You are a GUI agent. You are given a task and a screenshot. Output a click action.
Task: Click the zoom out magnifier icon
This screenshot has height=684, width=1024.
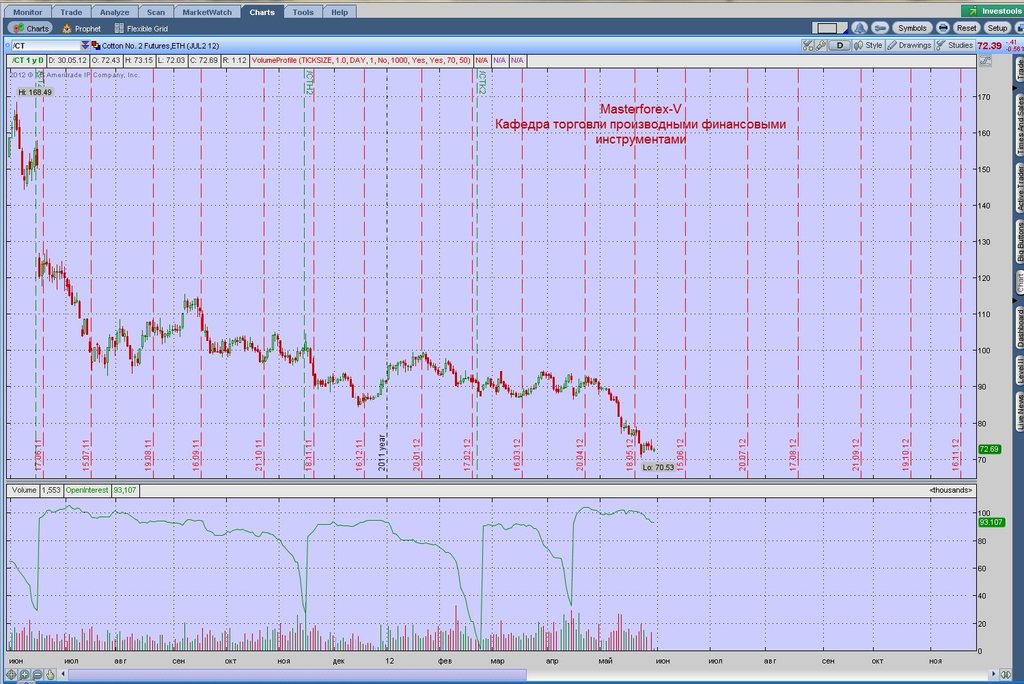(x=37, y=674)
